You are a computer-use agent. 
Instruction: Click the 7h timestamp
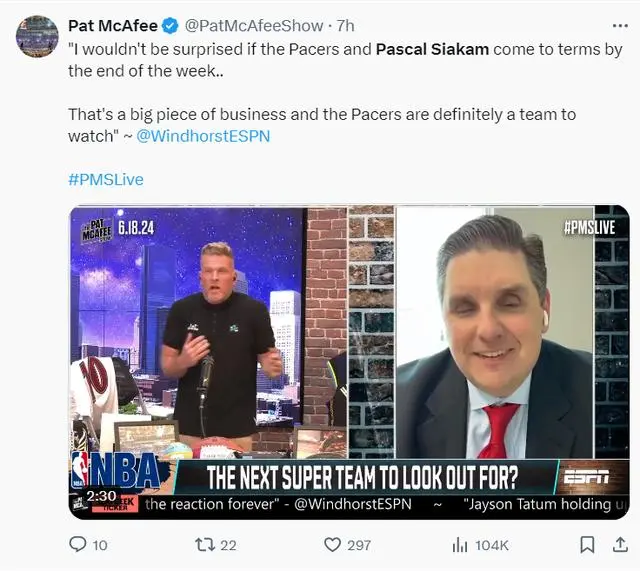tap(345, 26)
